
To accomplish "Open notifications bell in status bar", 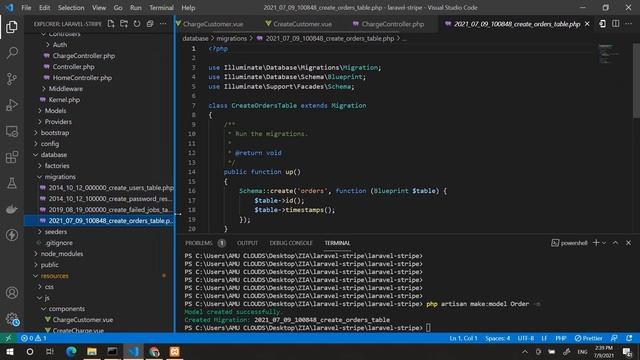I will click(629, 338).
